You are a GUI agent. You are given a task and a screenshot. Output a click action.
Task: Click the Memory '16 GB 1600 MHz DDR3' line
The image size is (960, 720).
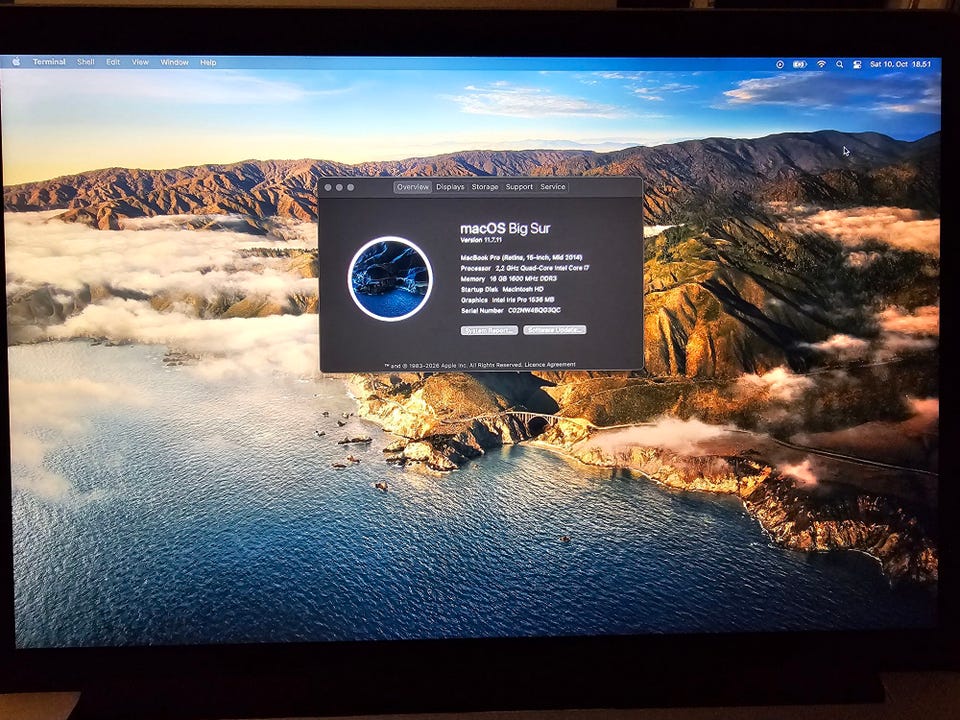pyautogui.click(x=509, y=279)
